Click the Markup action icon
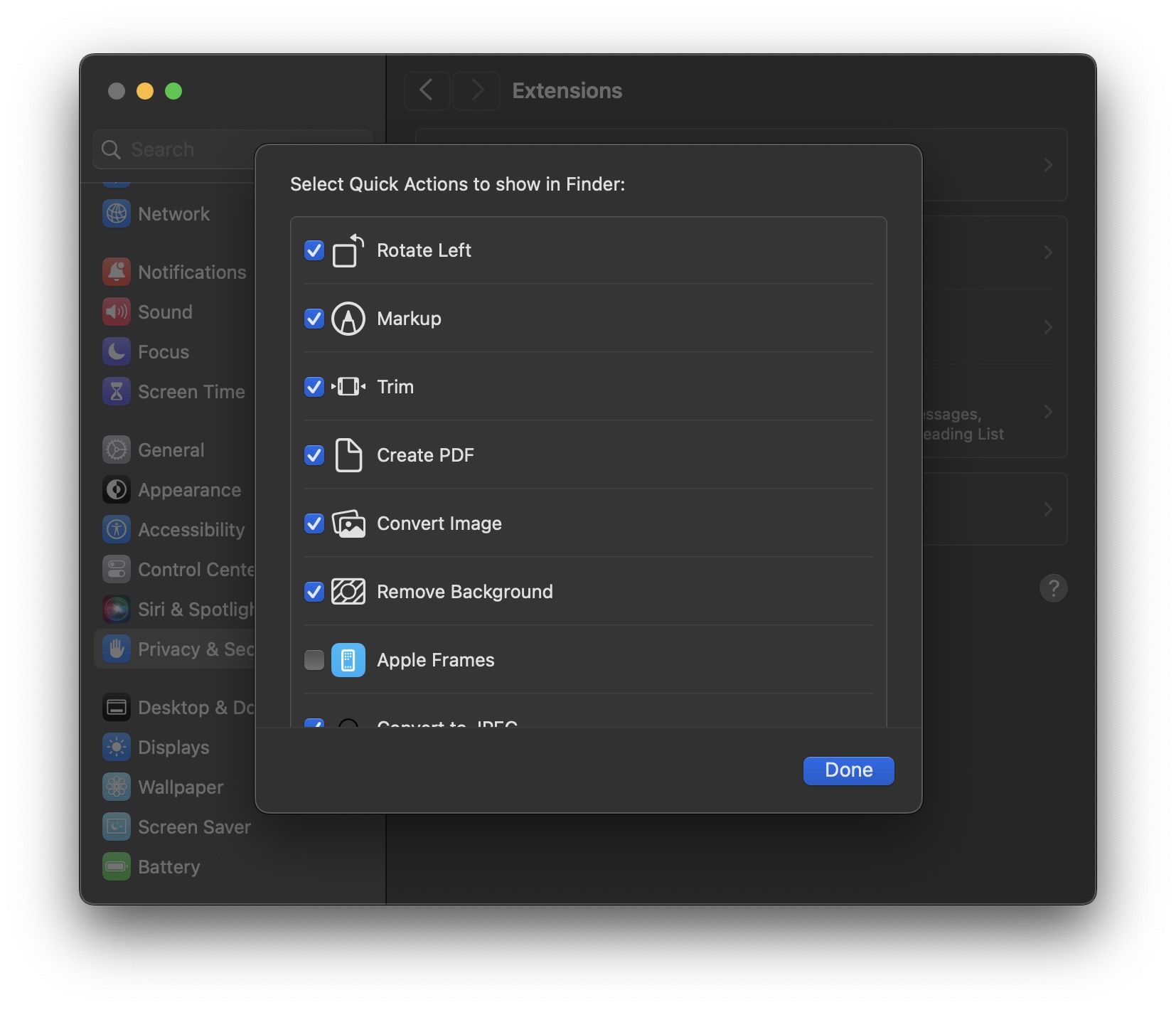The width and height of the screenshot is (1176, 1010). point(348,319)
